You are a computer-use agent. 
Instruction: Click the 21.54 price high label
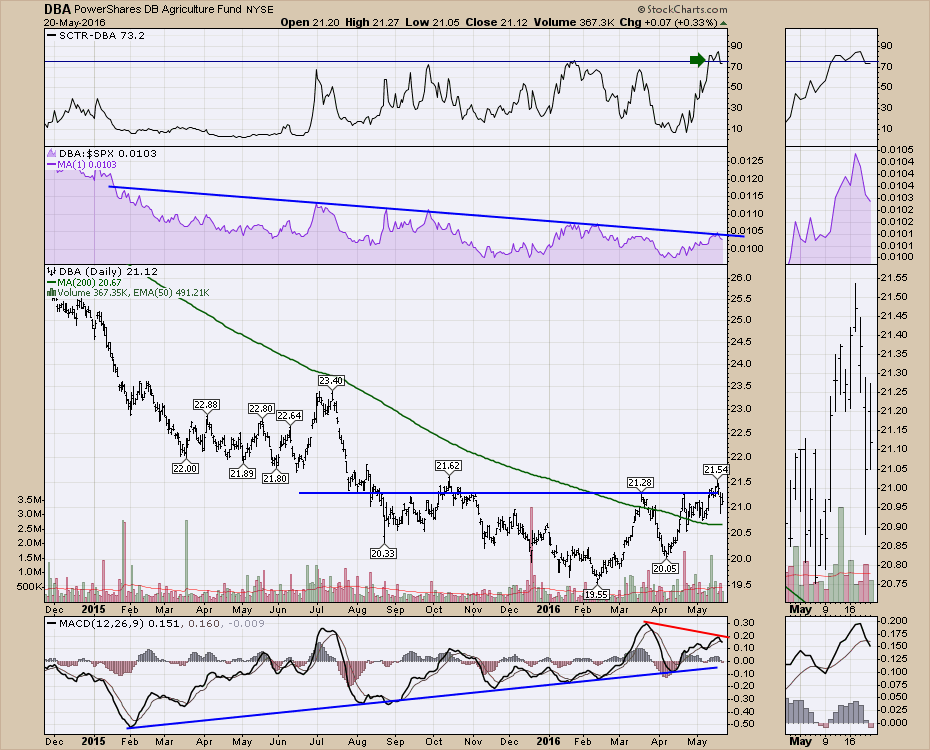coord(716,470)
